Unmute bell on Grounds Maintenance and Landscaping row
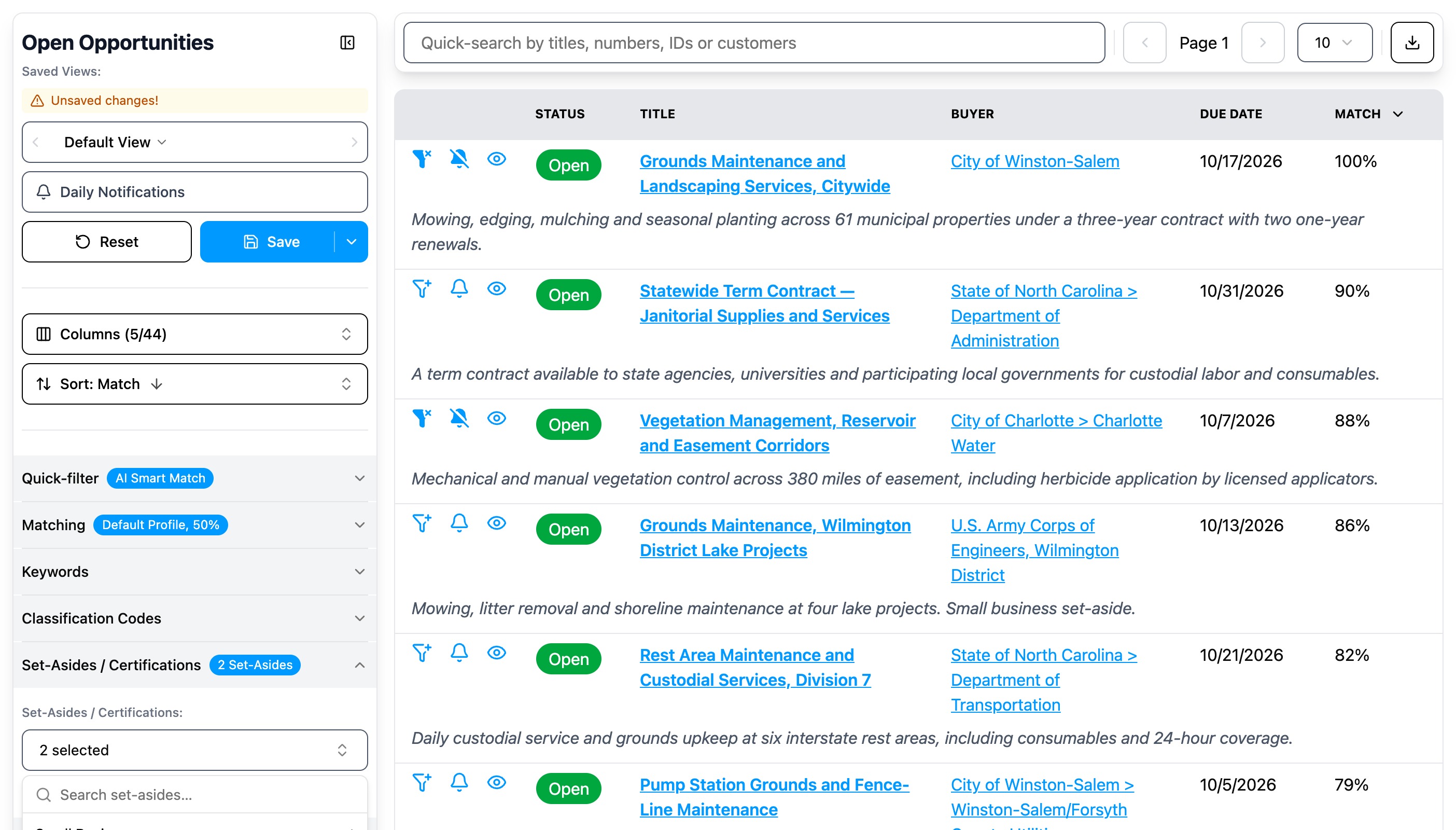1456x830 pixels. [x=459, y=159]
